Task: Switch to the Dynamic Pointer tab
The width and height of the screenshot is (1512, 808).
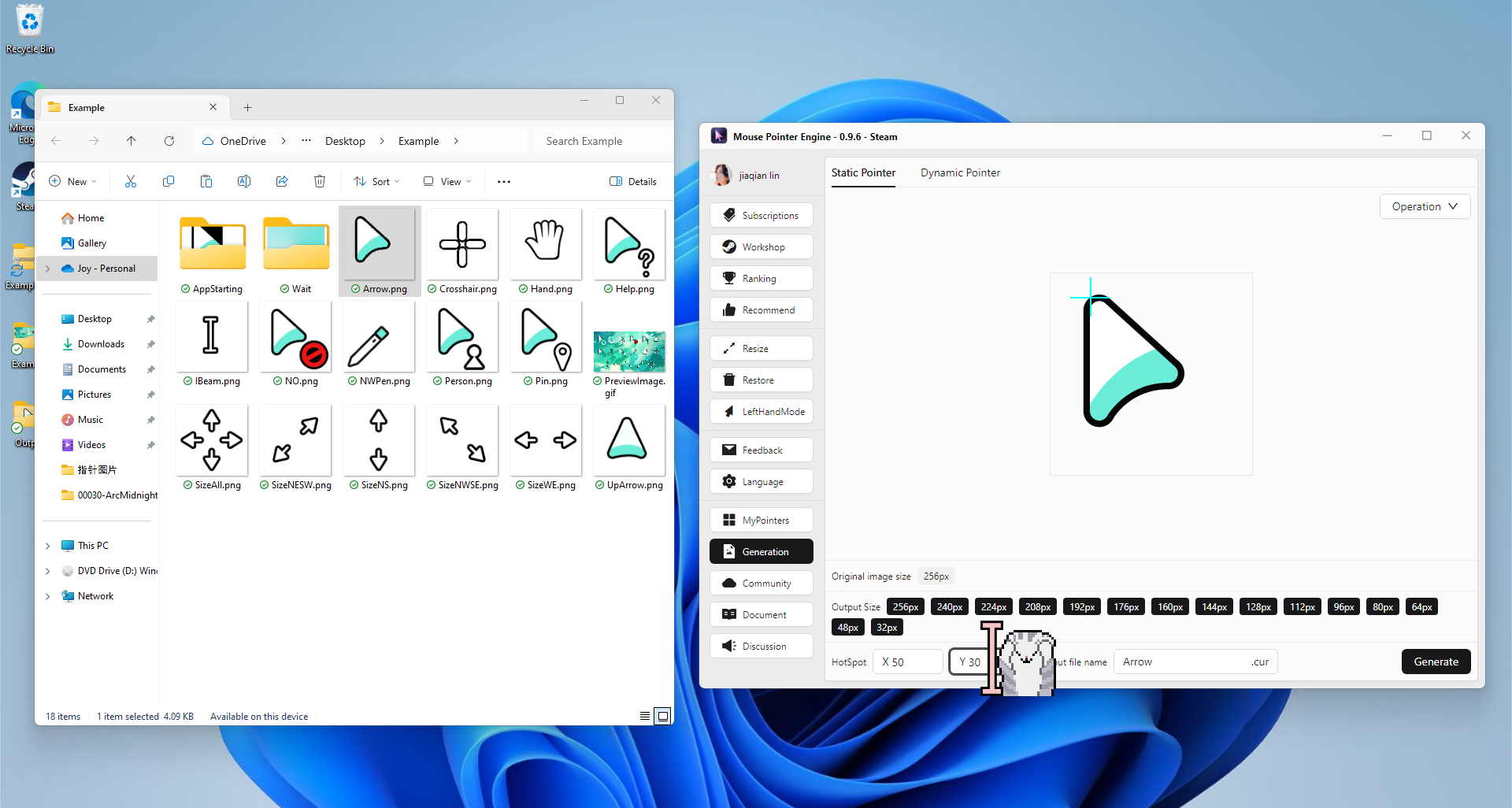Action: pos(960,173)
